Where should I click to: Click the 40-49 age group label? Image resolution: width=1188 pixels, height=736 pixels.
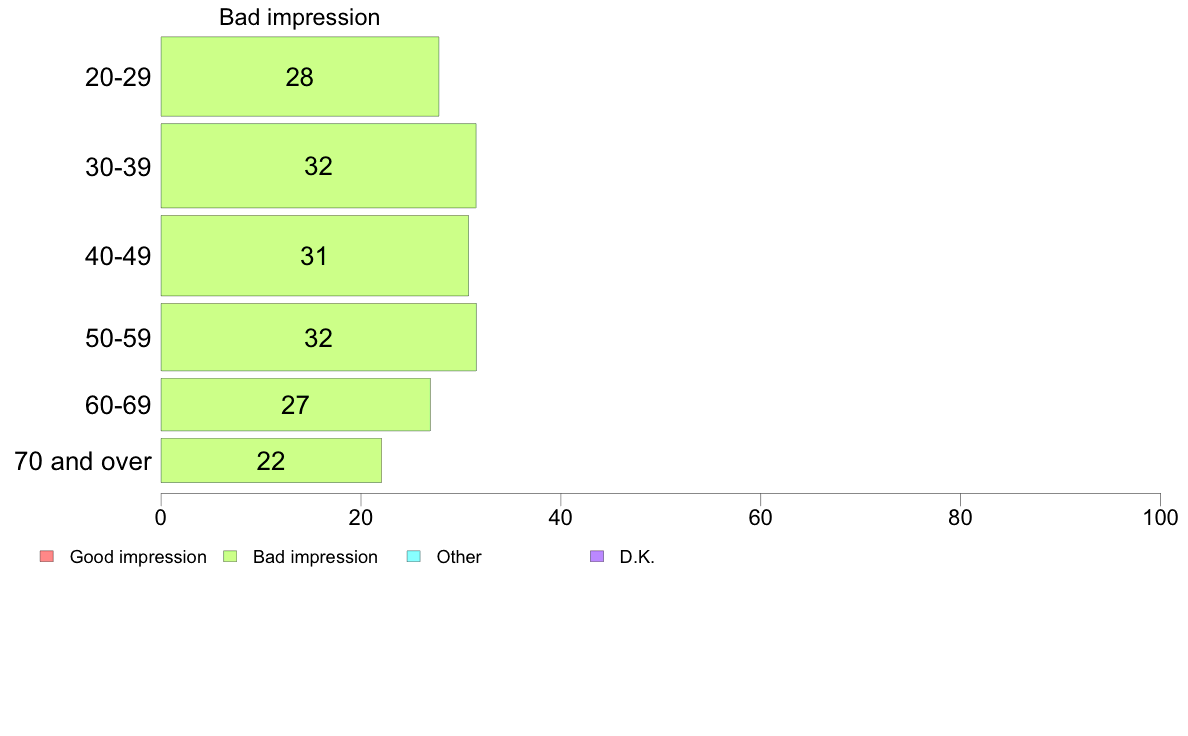click(x=118, y=256)
